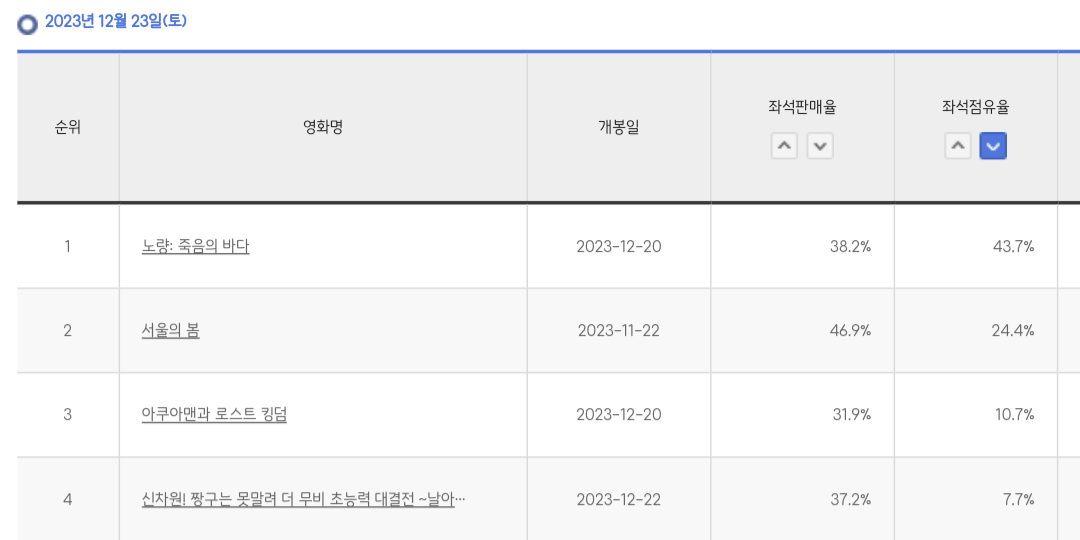This screenshot has height=540, width=1080.
Task: Click the rank 3 cell
Action: [x=68, y=414]
